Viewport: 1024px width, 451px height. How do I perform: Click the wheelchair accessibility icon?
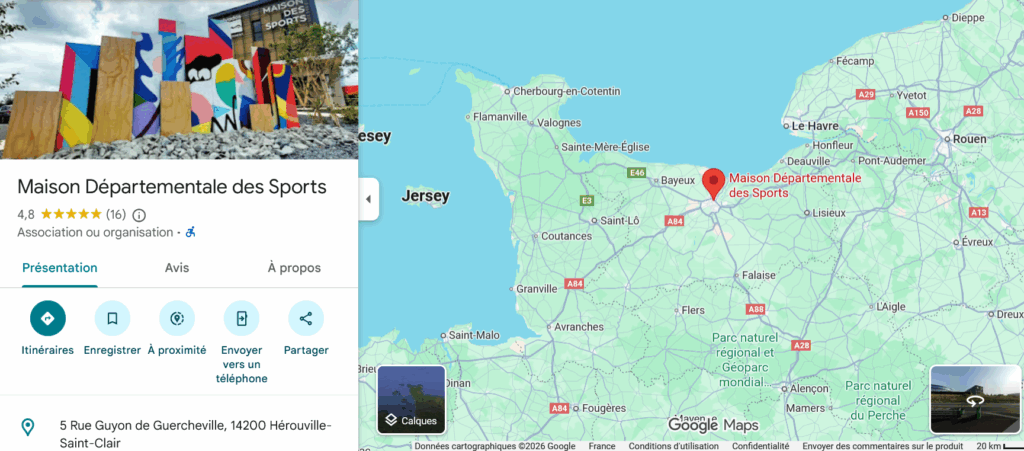(x=191, y=232)
